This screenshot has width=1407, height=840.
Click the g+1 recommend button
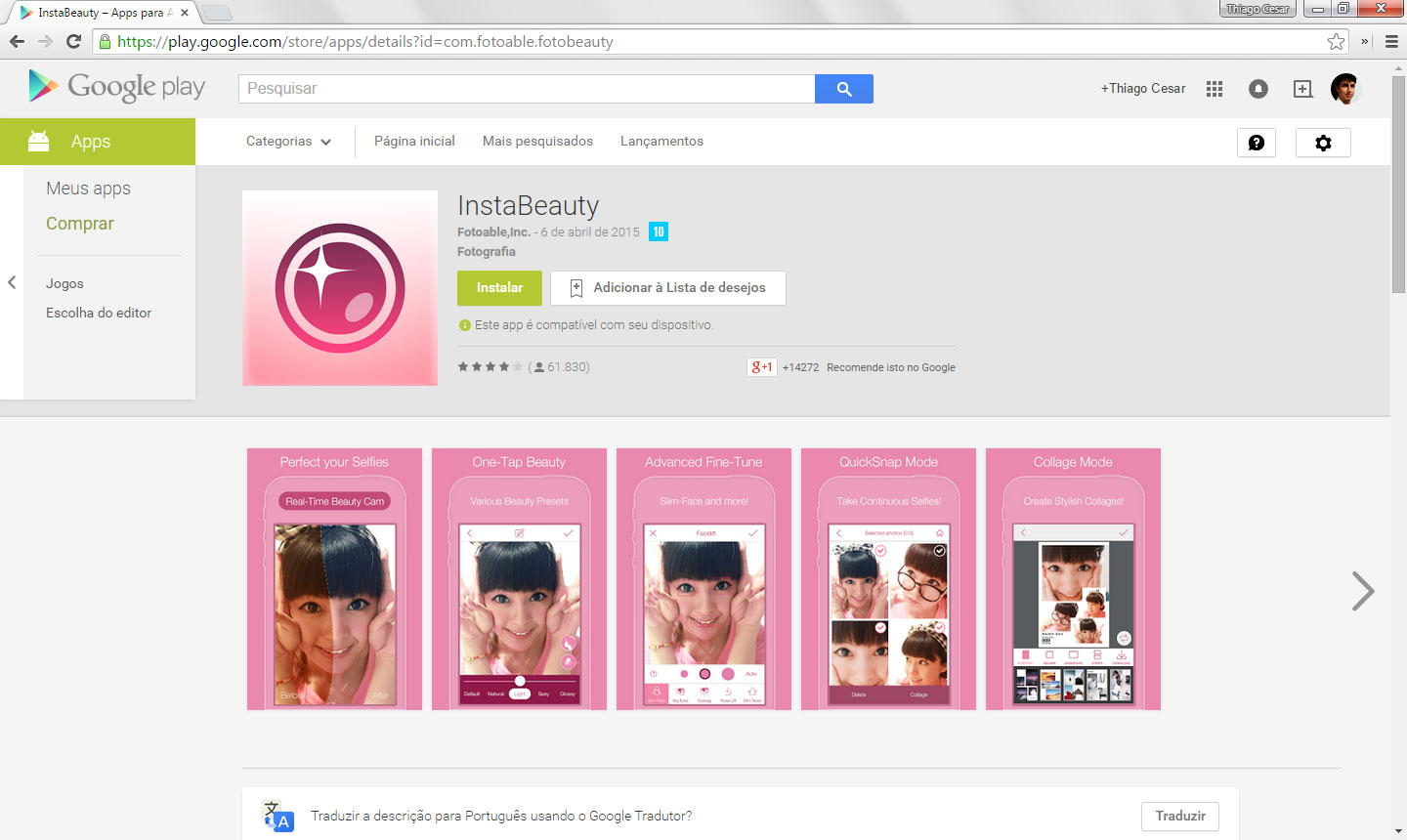761,367
